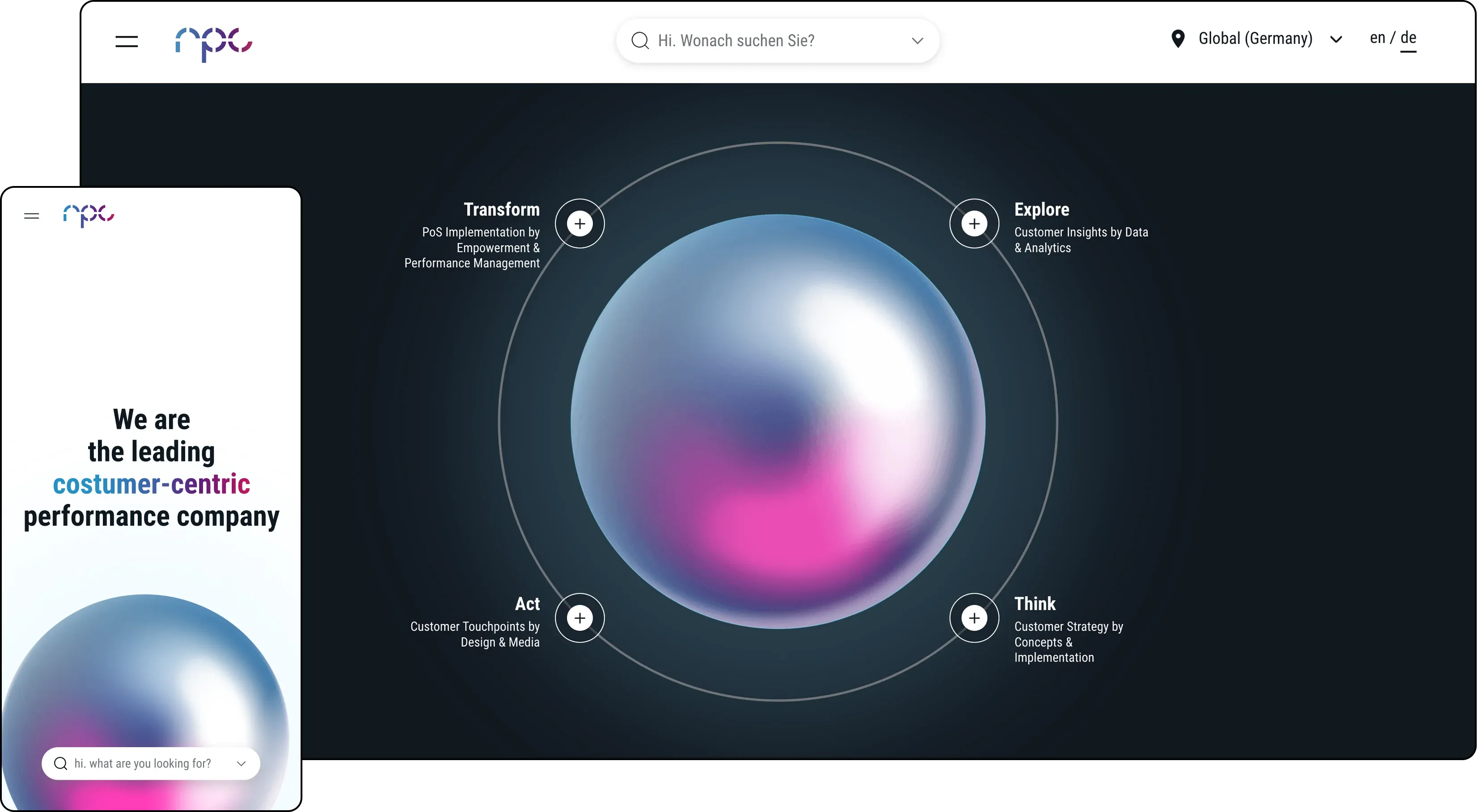The height and width of the screenshot is (812, 1477).
Task: Open the hamburger menu in desktop header
Action: (126, 41)
